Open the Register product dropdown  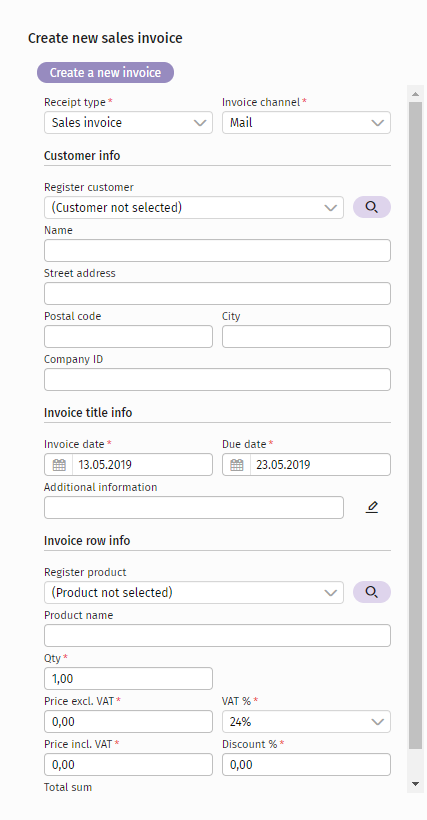click(x=194, y=593)
